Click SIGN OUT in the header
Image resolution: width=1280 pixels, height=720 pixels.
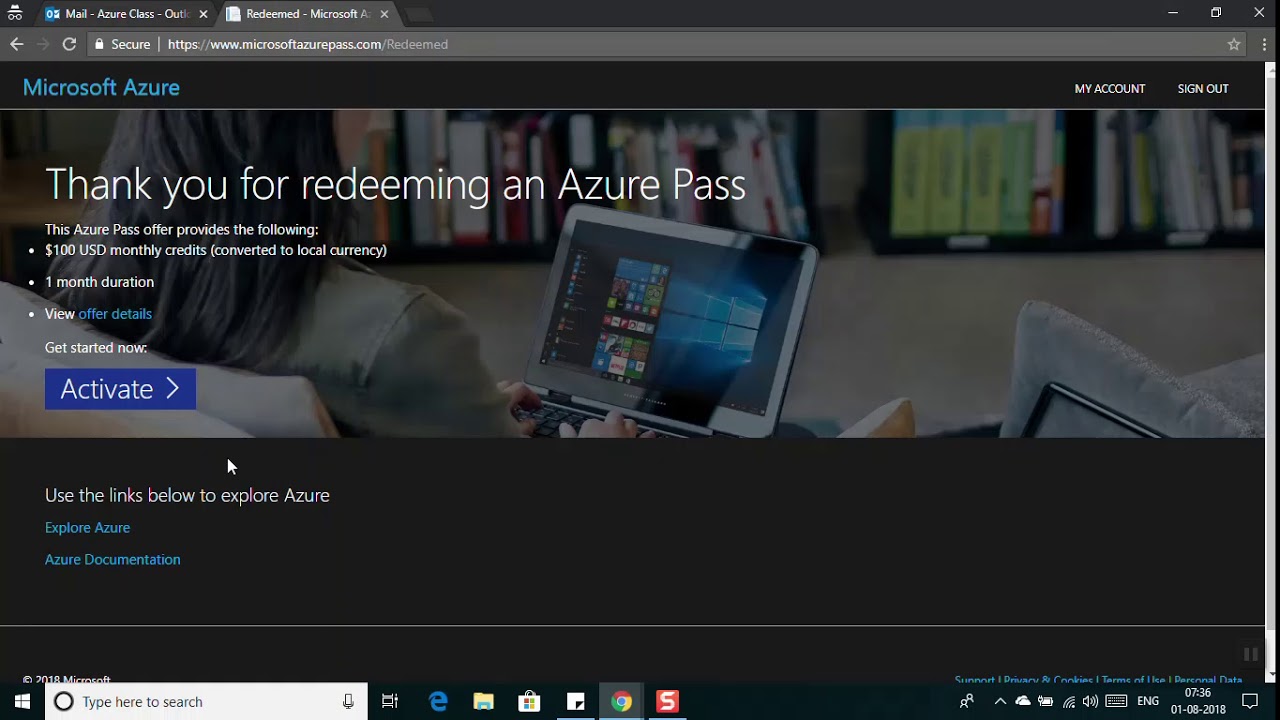coord(1203,89)
